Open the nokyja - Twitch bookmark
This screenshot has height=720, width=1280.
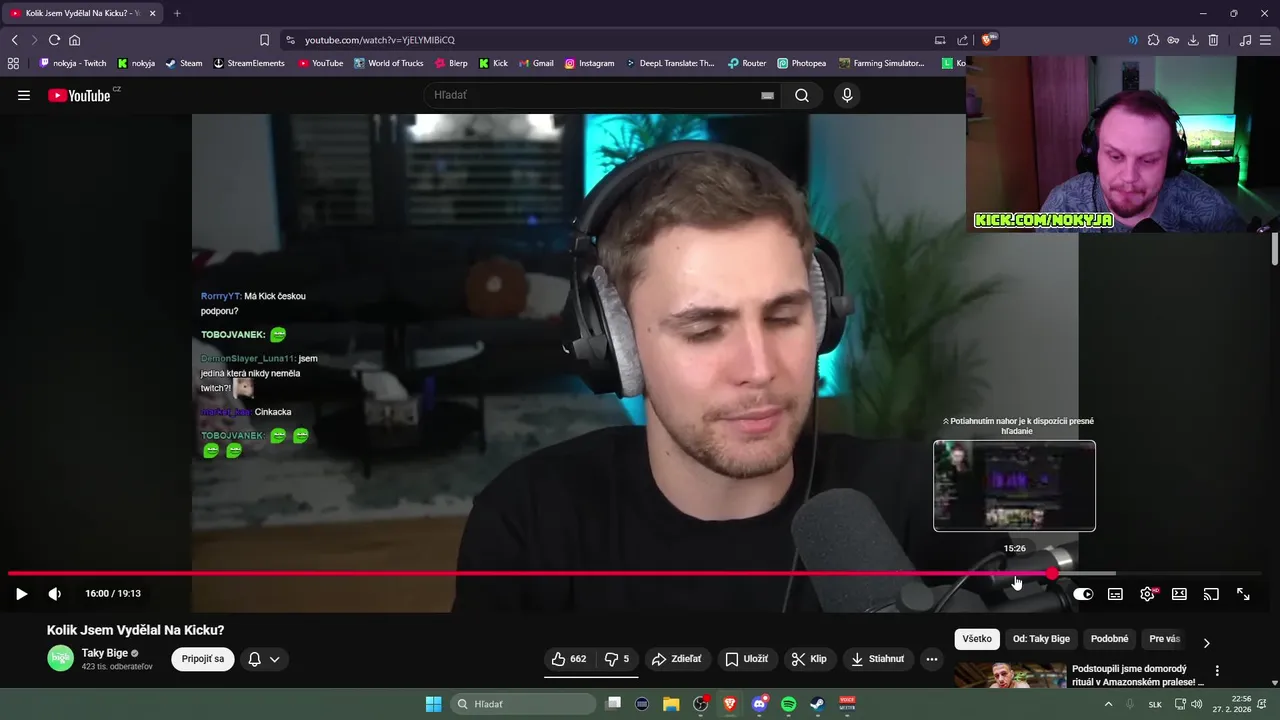[x=73, y=63]
